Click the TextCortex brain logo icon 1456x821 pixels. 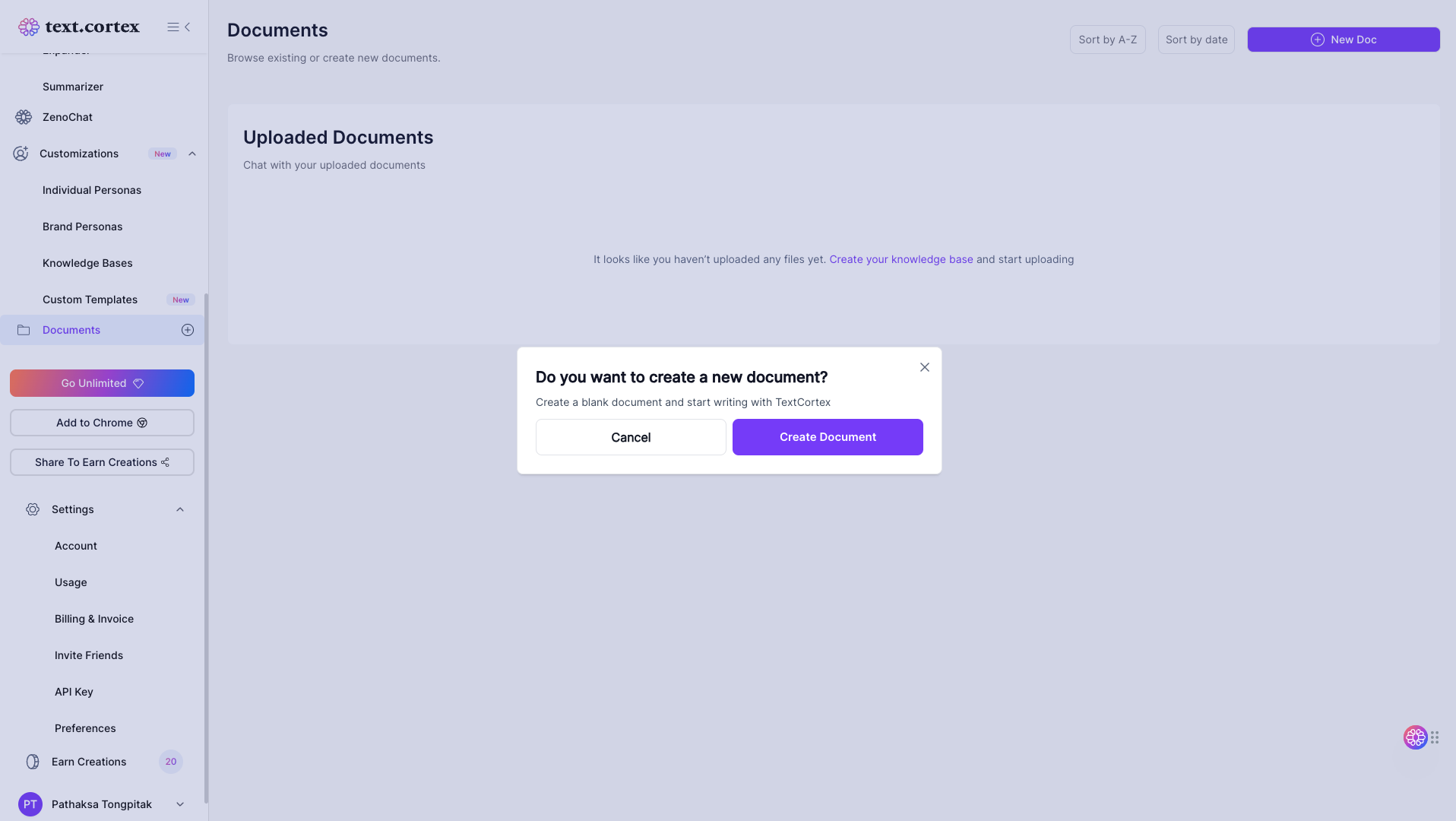[x=29, y=27]
